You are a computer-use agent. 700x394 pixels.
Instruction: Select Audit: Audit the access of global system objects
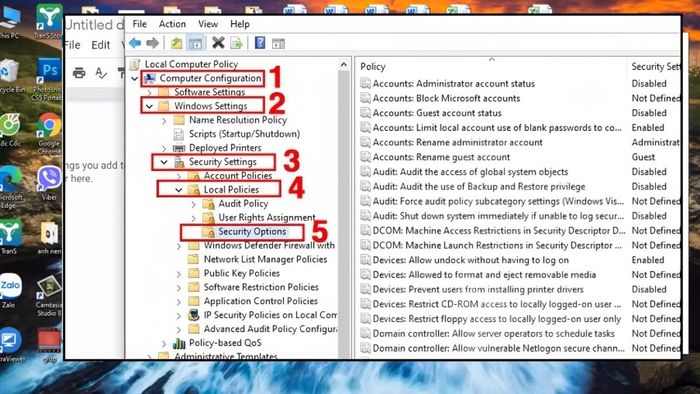click(471, 172)
